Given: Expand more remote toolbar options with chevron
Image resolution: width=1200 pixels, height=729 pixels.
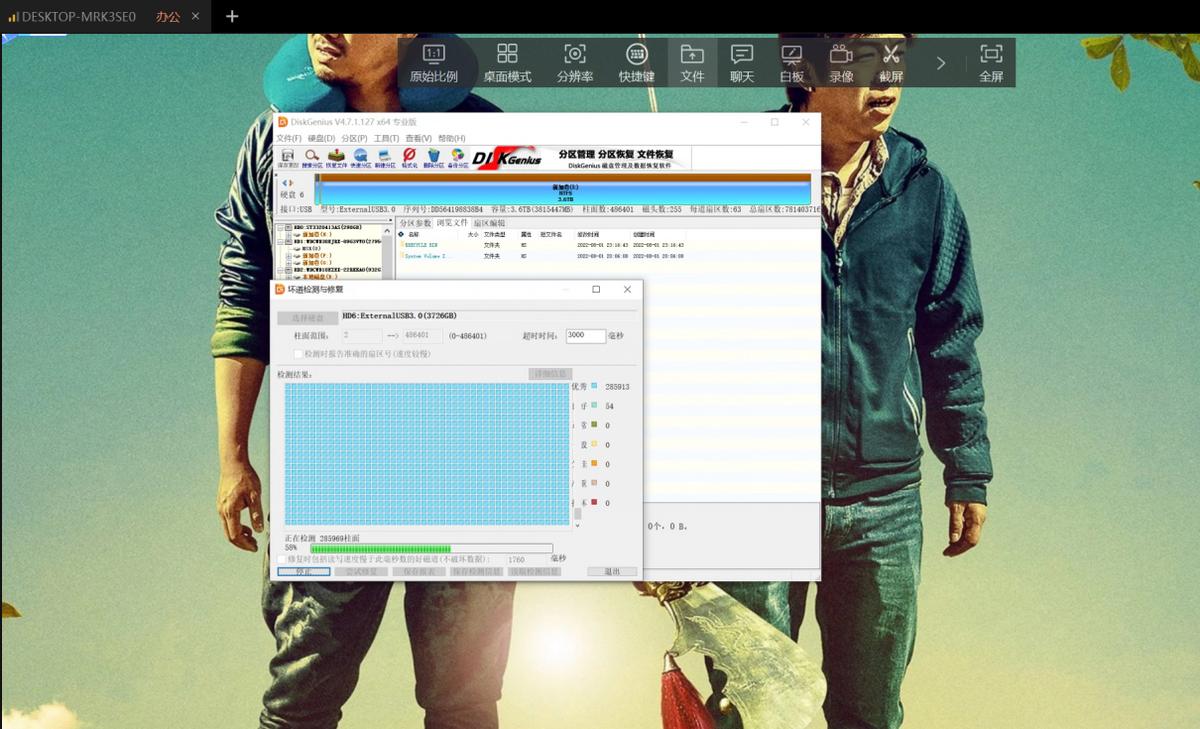Looking at the screenshot, I should (940, 63).
